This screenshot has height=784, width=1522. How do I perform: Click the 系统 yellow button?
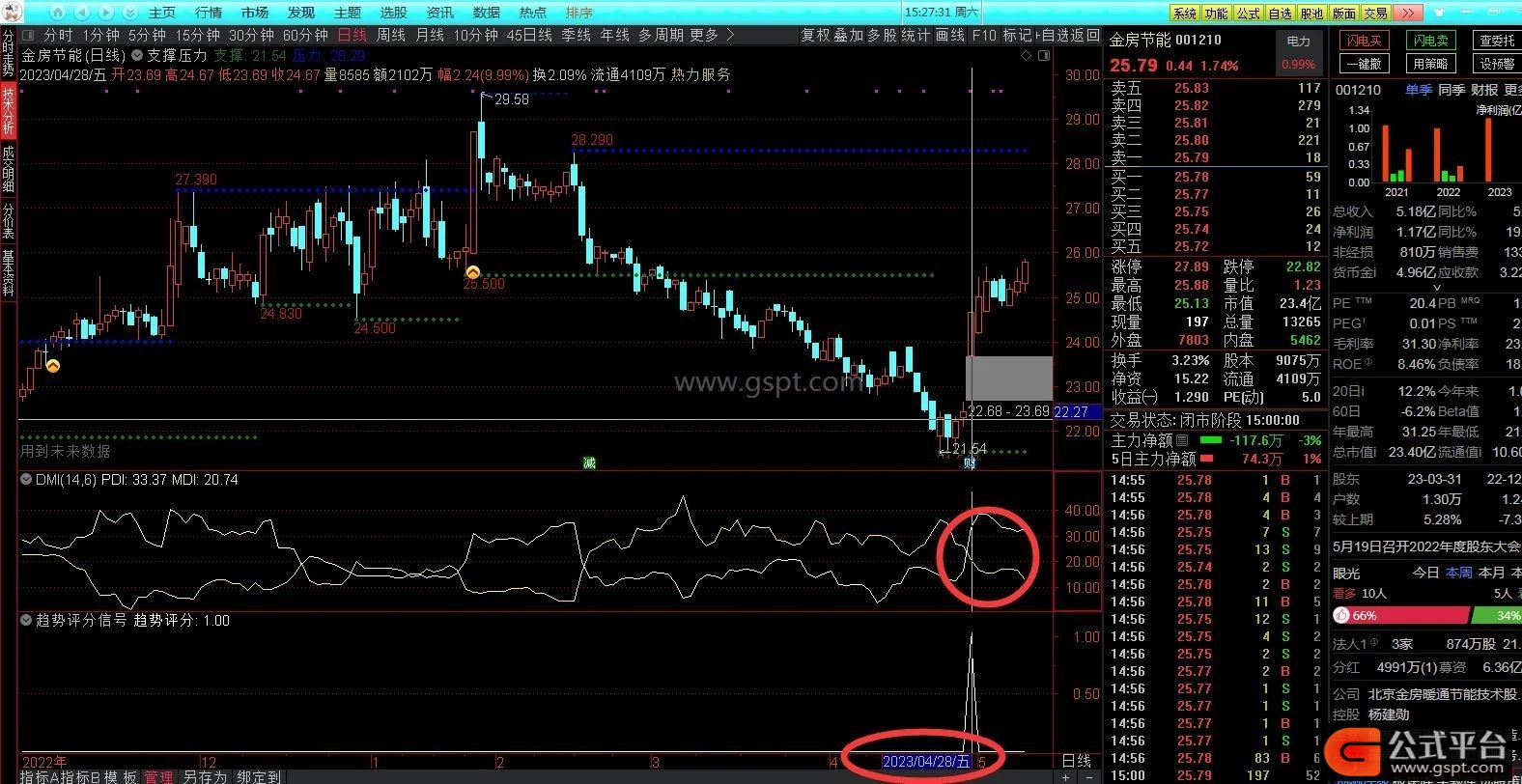[x=1184, y=13]
